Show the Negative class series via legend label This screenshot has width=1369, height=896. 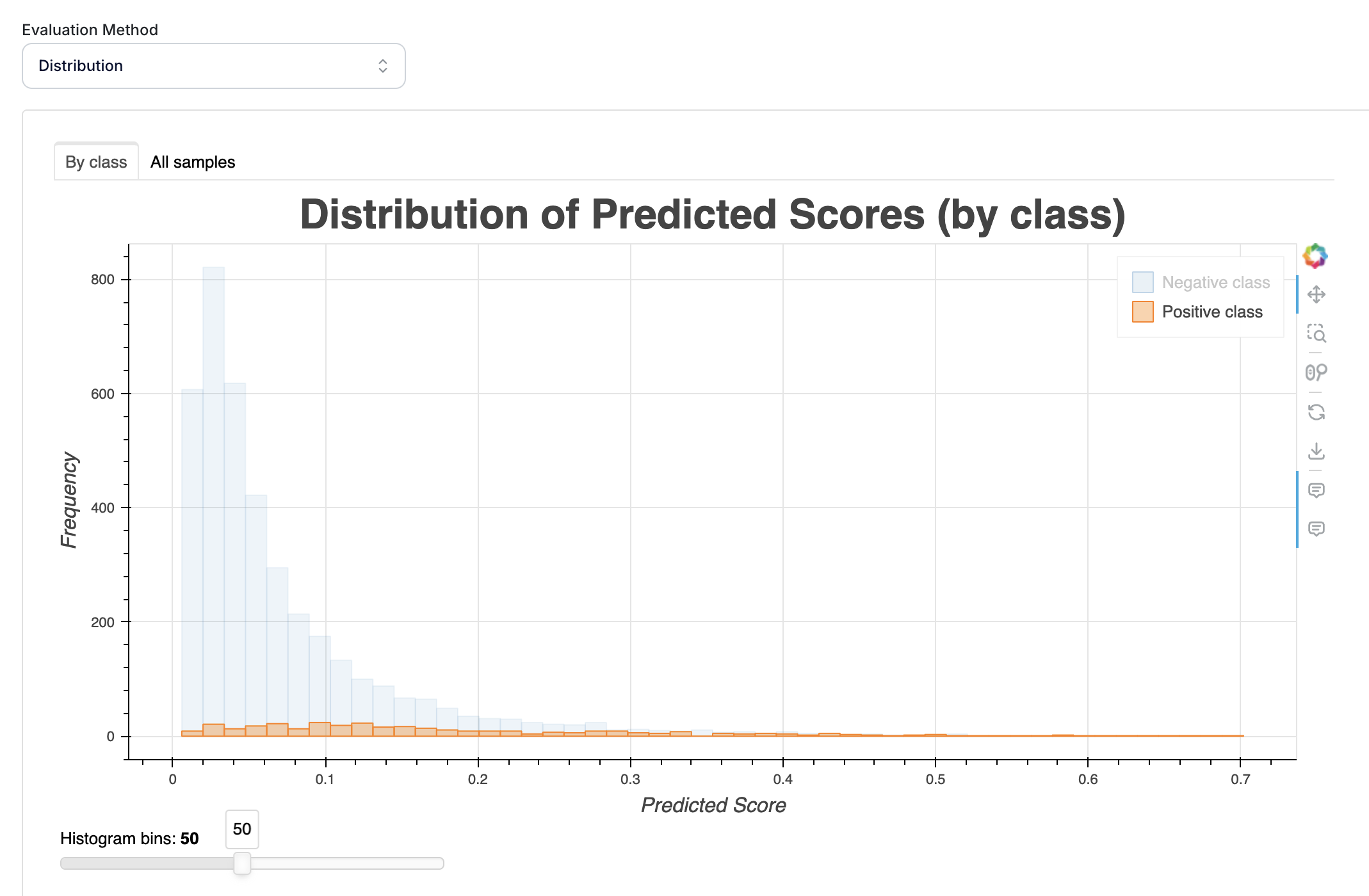(x=1215, y=282)
